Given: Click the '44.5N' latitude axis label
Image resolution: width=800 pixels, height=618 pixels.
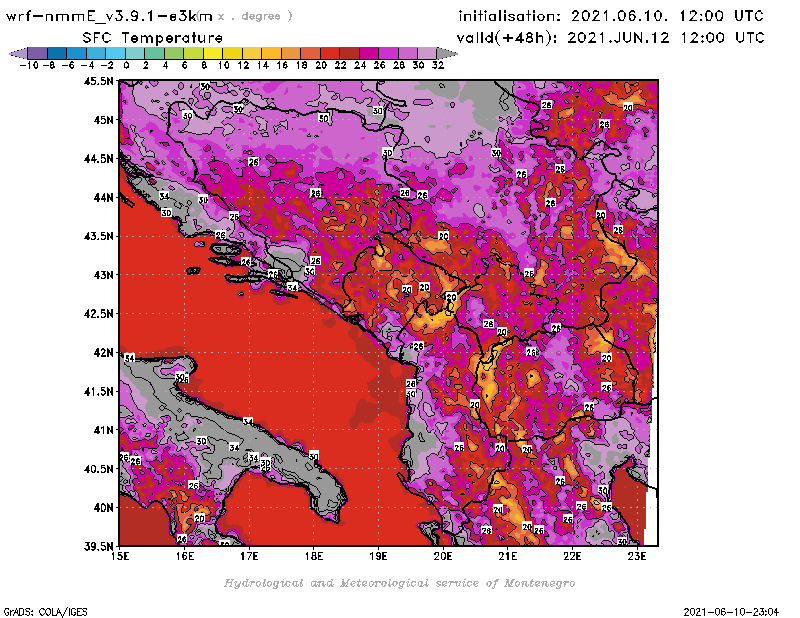Looking at the screenshot, I should (98, 159).
